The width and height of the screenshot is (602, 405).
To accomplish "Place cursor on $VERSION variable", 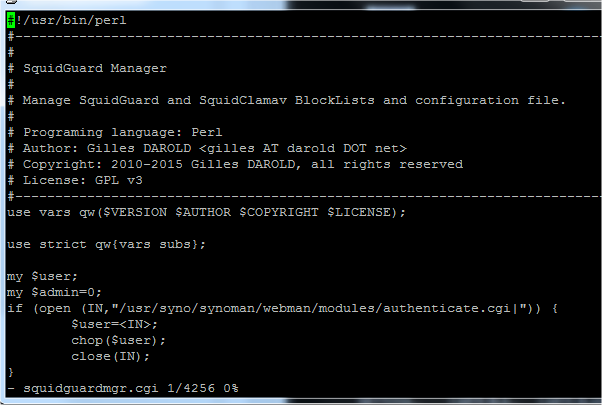I will point(135,212).
